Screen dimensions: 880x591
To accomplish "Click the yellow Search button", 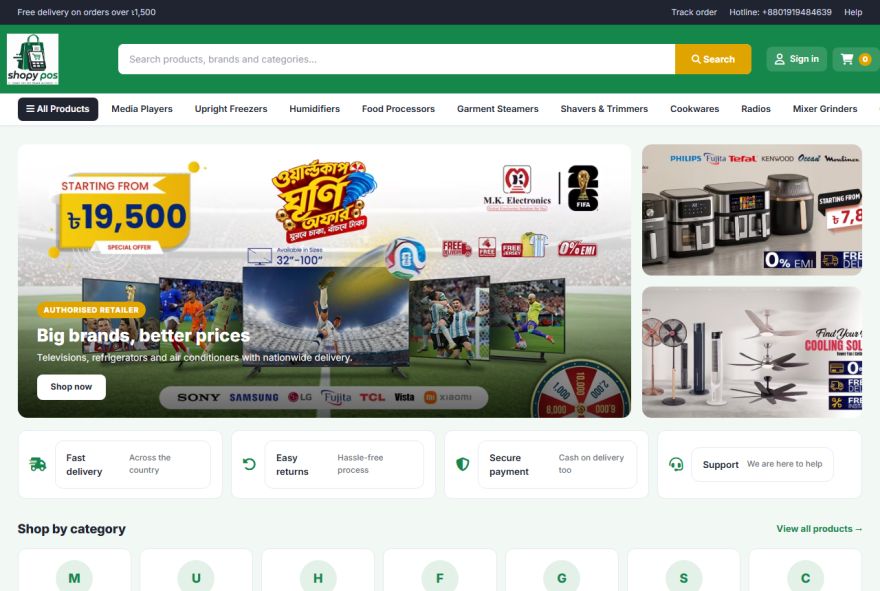I will click(x=713, y=59).
